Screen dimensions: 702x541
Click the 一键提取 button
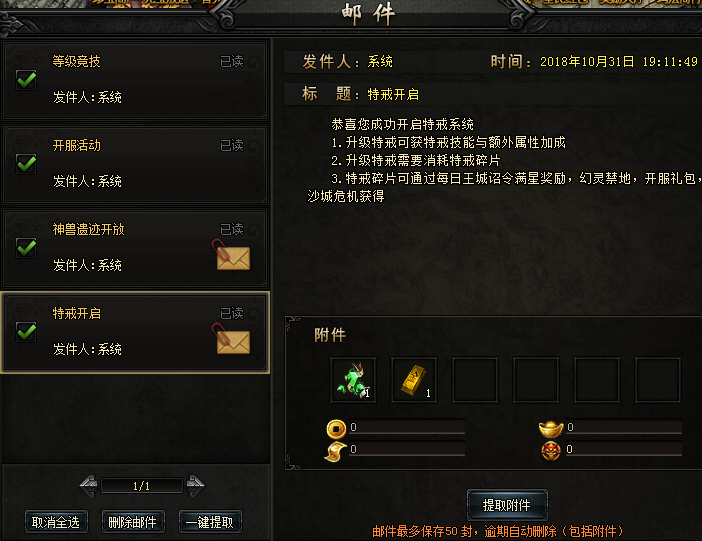click(210, 522)
